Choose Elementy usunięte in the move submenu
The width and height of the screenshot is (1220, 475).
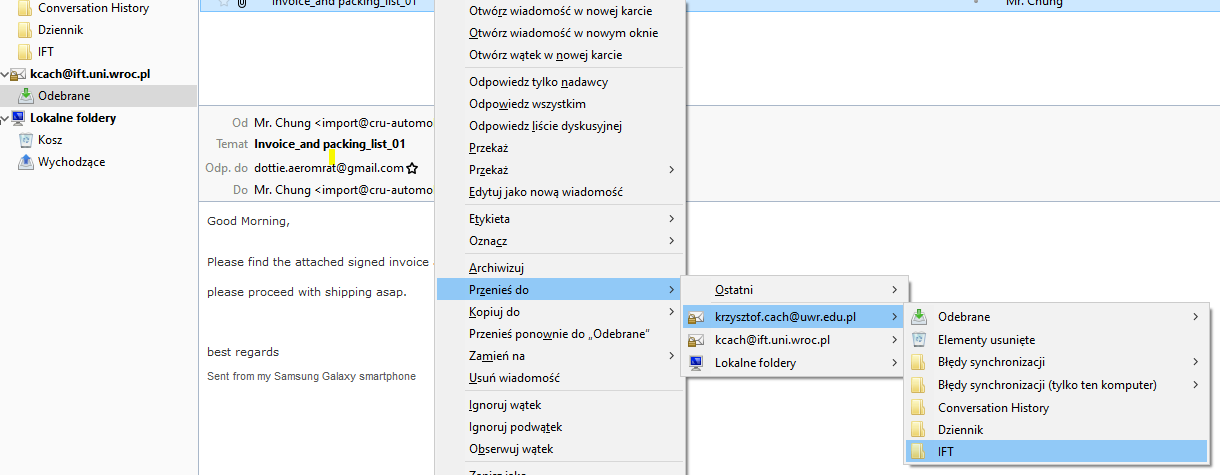[x=986, y=340]
